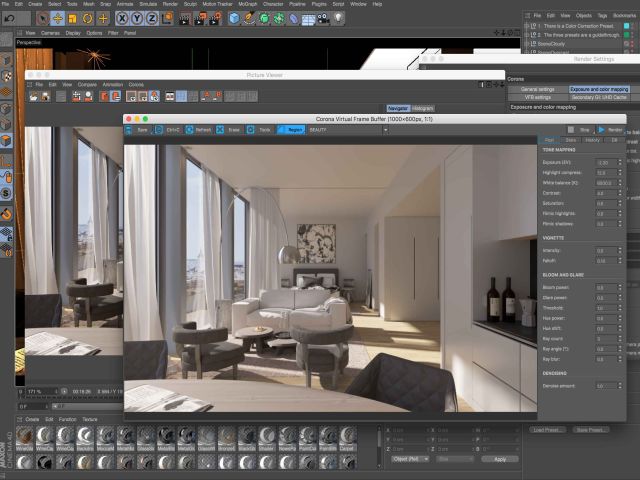Click Apply in coordinates panel
The width and height of the screenshot is (640, 480).
pos(500,459)
